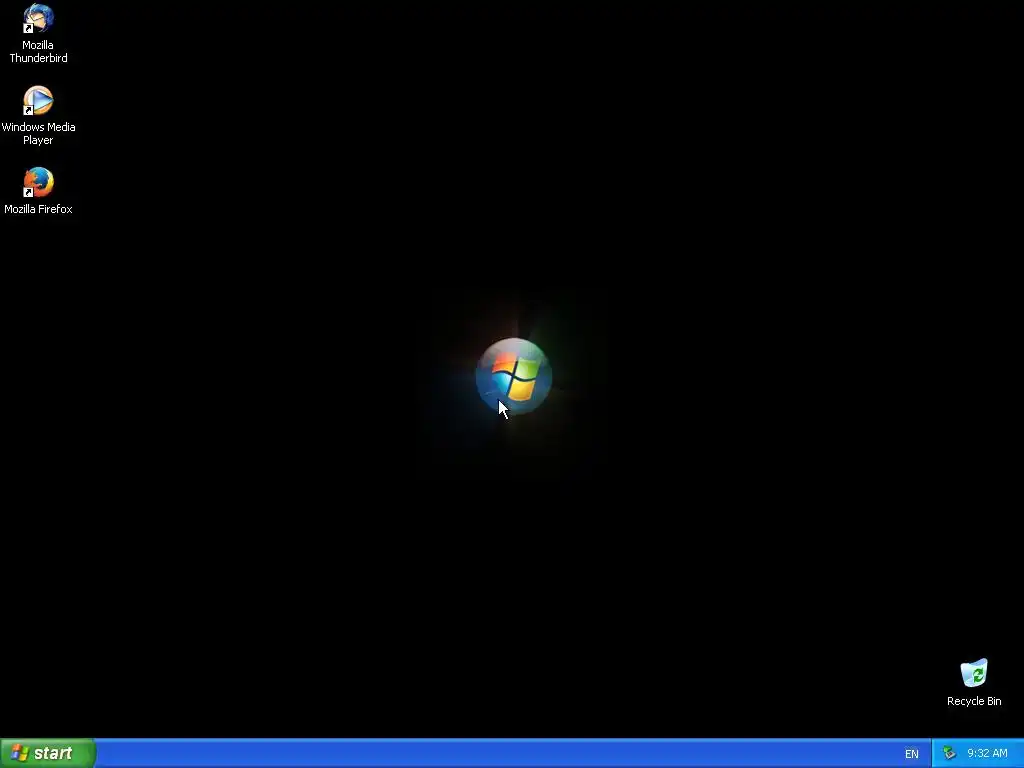Click the EN language indicator
The image size is (1024, 768).
pos(912,754)
